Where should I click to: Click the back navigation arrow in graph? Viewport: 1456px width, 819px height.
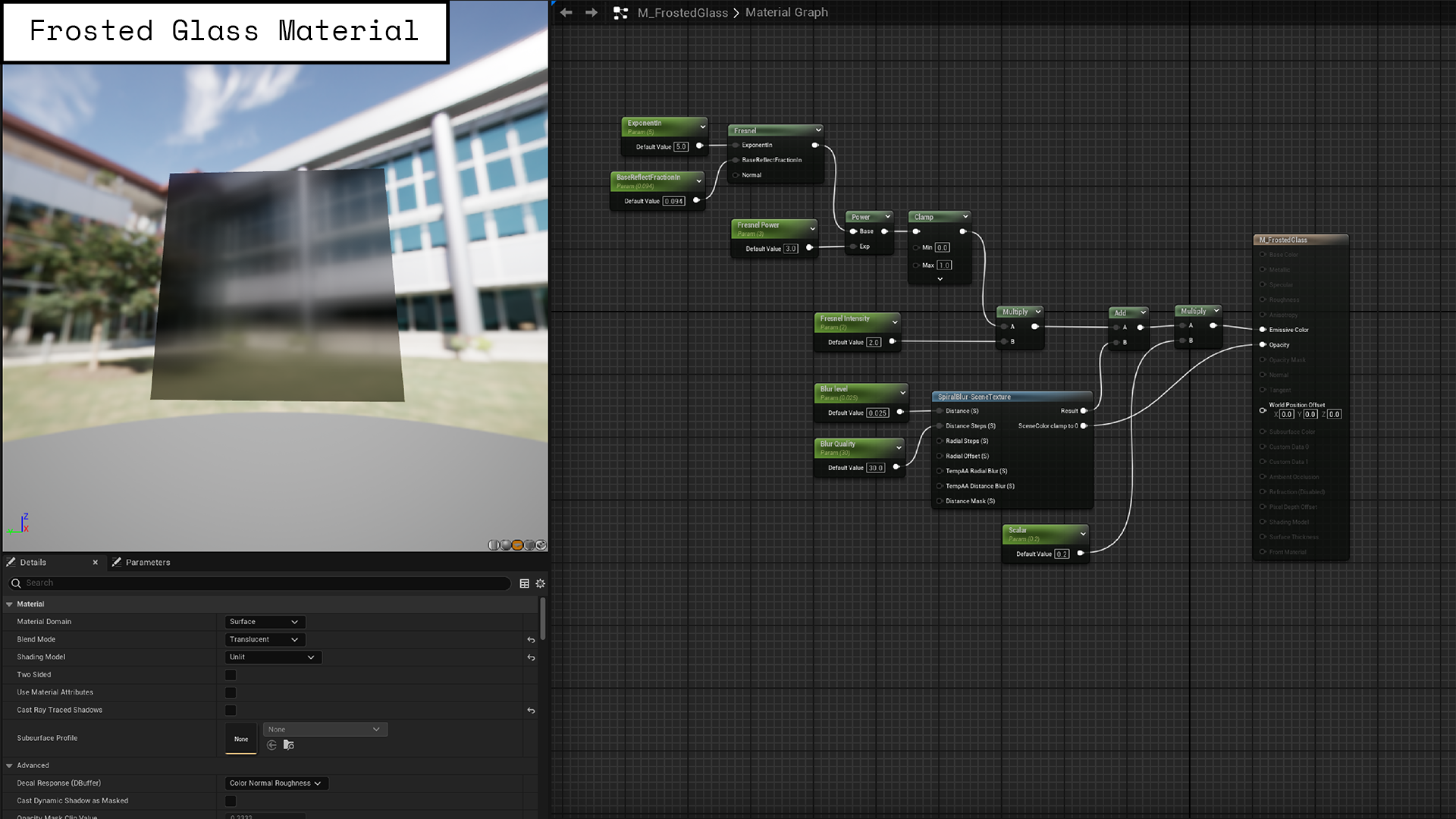(566, 13)
